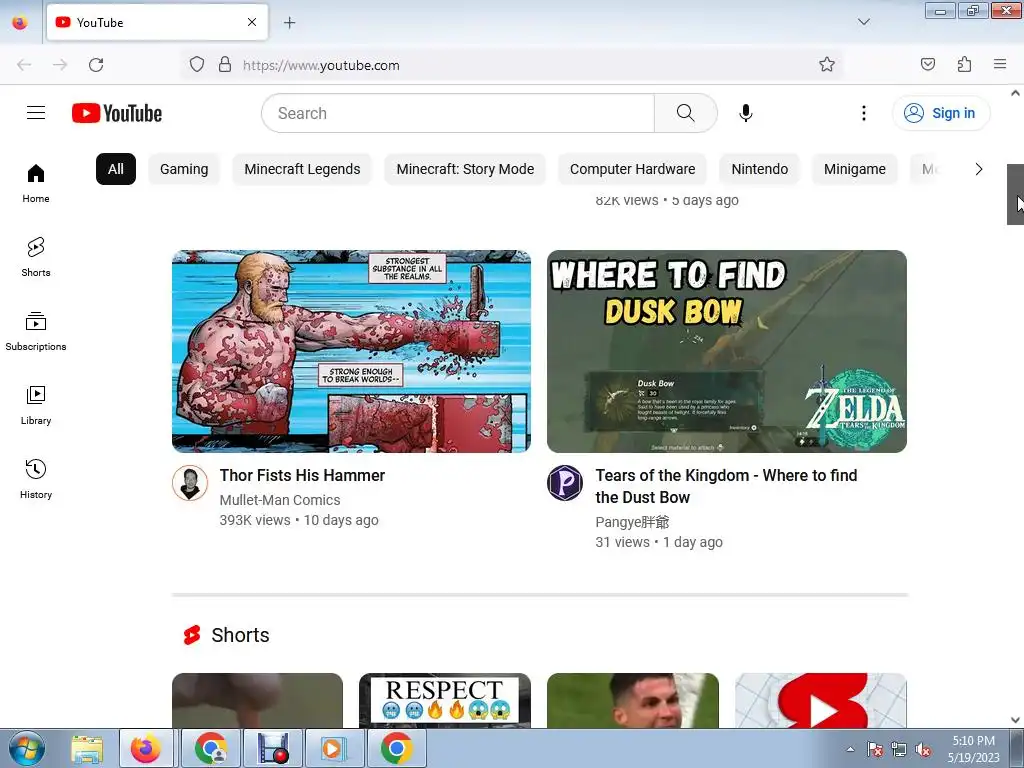1024x768 pixels.
Task: Click the address bar URL
Action: (321, 65)
